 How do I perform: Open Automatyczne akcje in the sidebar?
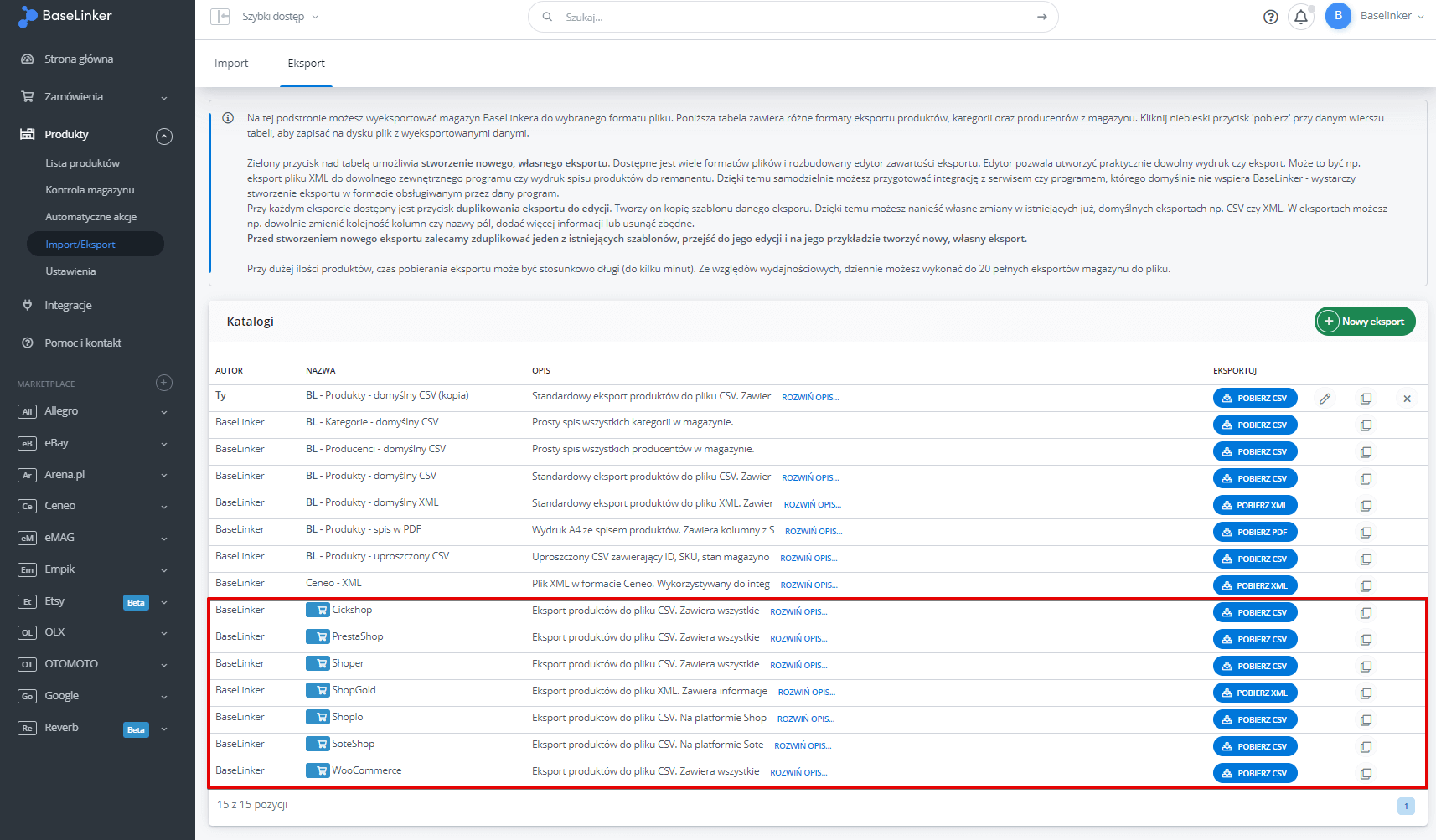click(90, 217)
